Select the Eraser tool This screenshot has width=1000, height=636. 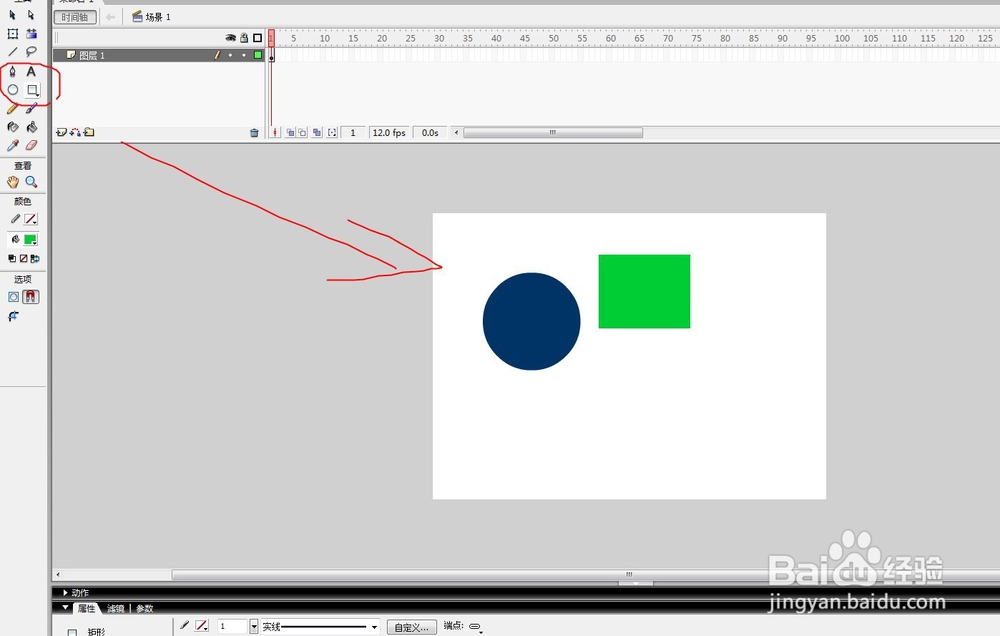point(31,145)
